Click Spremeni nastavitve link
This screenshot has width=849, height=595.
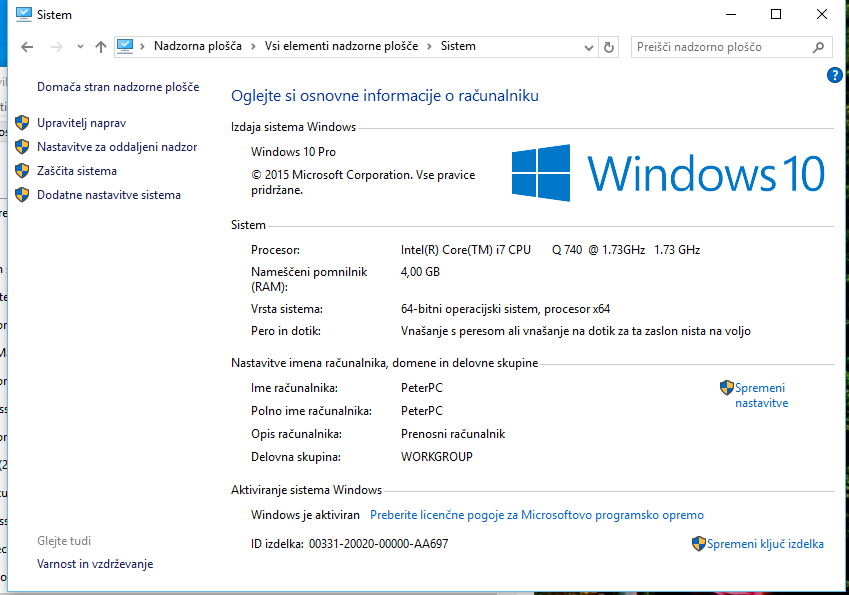tap(761, 395)
